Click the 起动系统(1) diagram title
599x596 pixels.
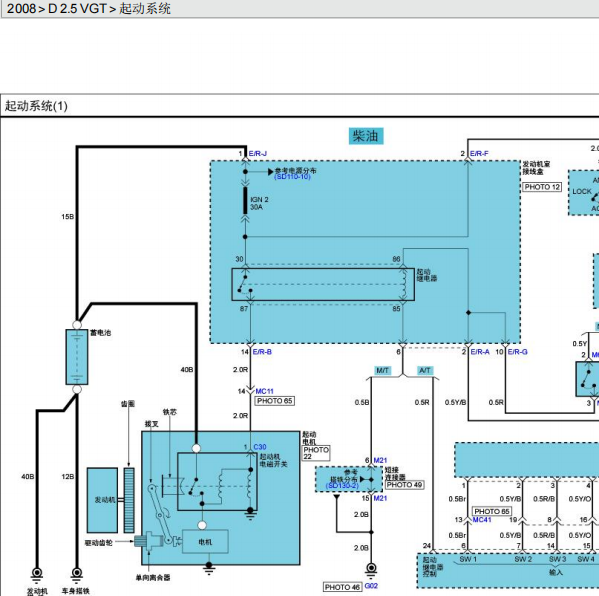(36, 106)
